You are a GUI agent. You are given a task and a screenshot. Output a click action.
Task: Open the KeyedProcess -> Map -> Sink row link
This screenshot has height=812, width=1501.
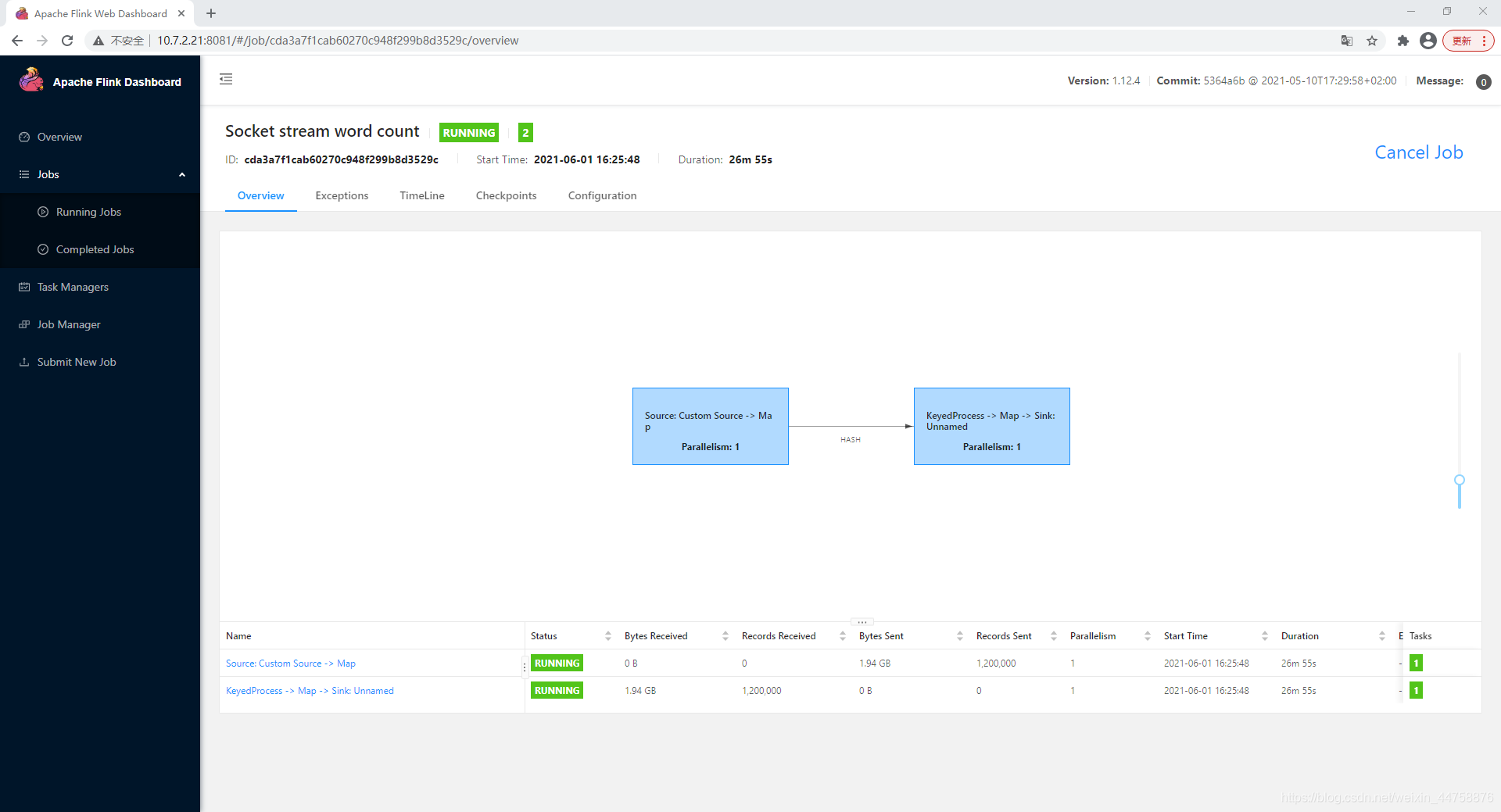pyautogui.click(x=310, y=691)
